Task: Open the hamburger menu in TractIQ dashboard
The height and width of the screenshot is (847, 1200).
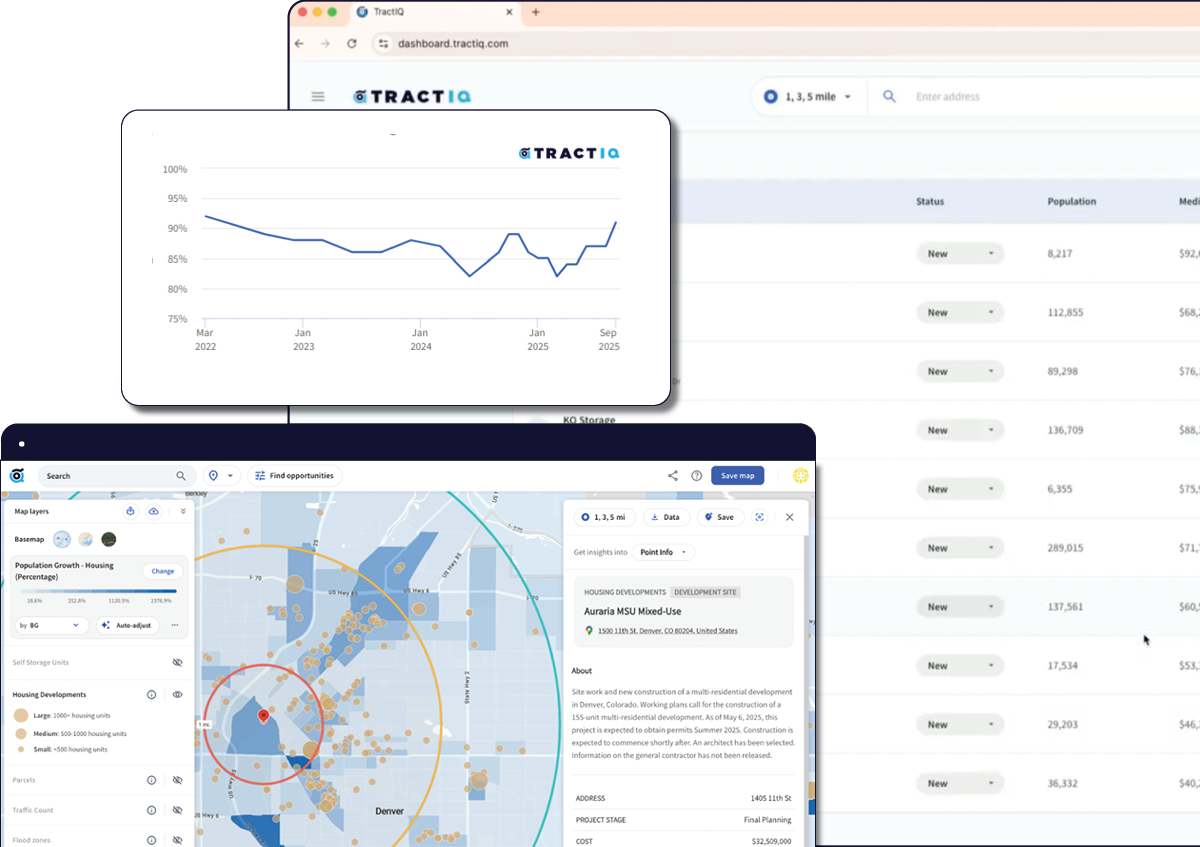Action: (x=318, y=97)
